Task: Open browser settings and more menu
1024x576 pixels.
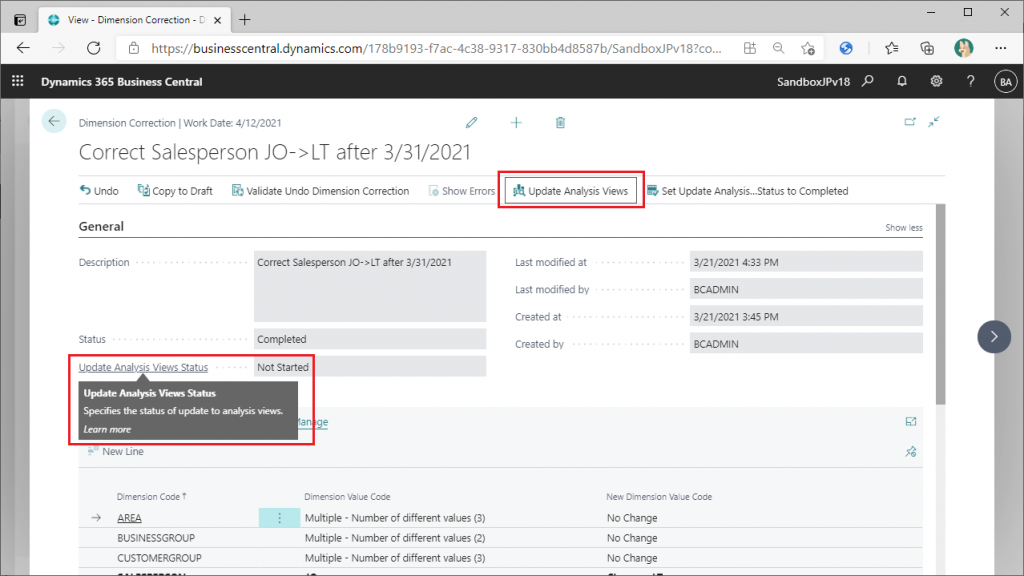Action: pyautogui.click(x=1000, y=48)
